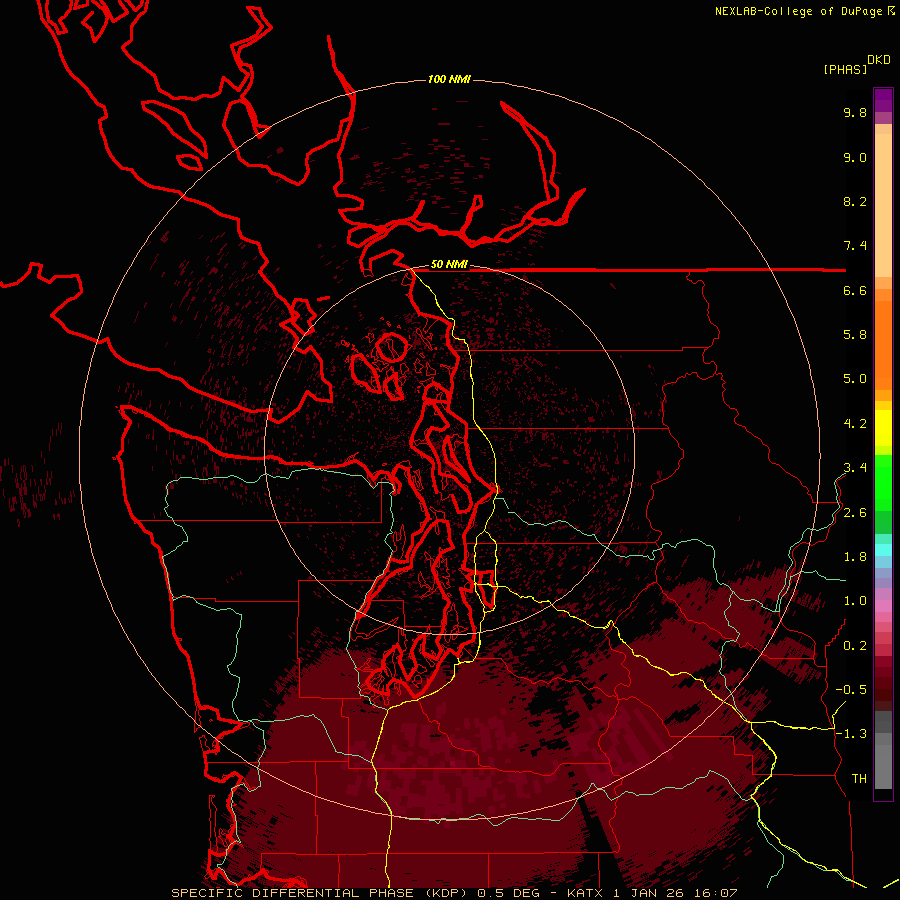This screenshot has height=900, width=900.
Task: Click the 100 NMI range ring label
Action: tap(449, 79)
